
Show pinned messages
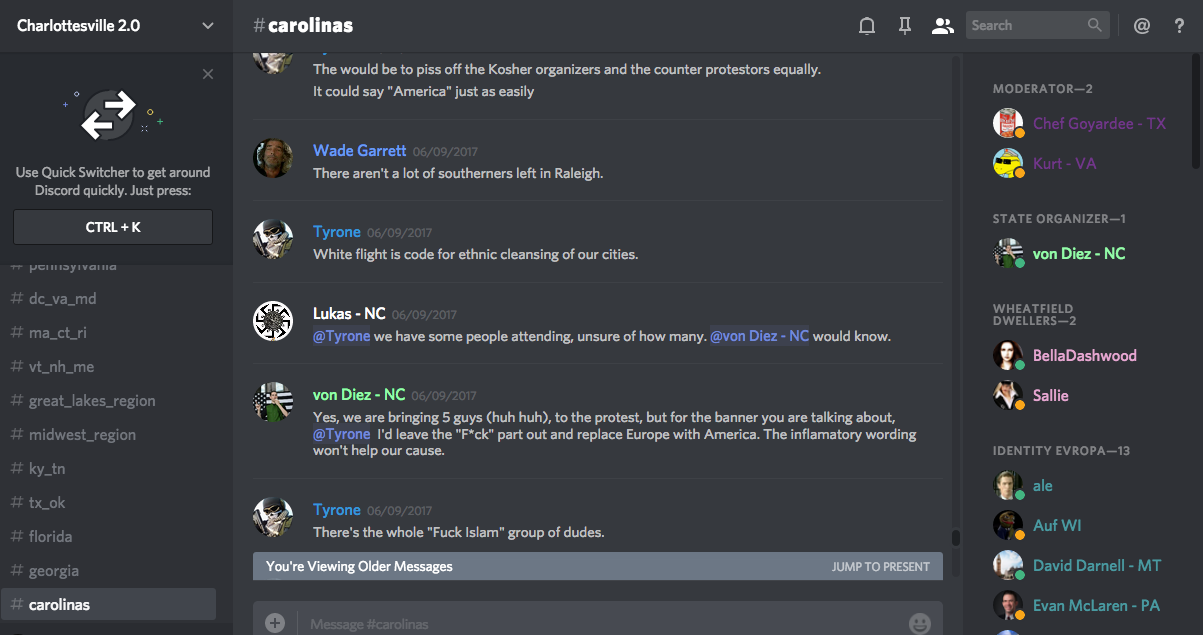[905, 26]
